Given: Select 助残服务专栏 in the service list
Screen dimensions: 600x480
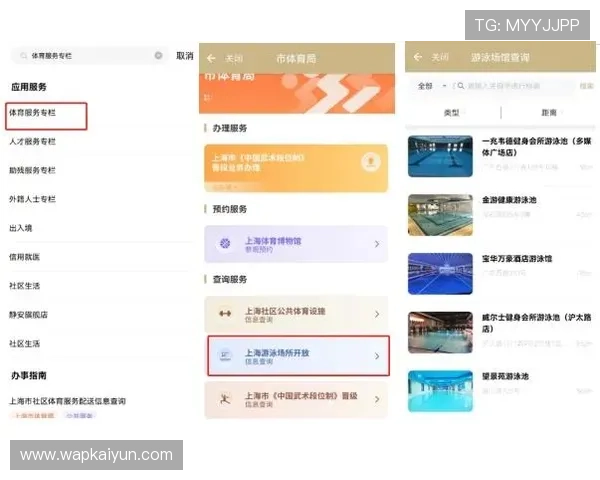Looking at the screenshot, I should click(x=33, y=170).
